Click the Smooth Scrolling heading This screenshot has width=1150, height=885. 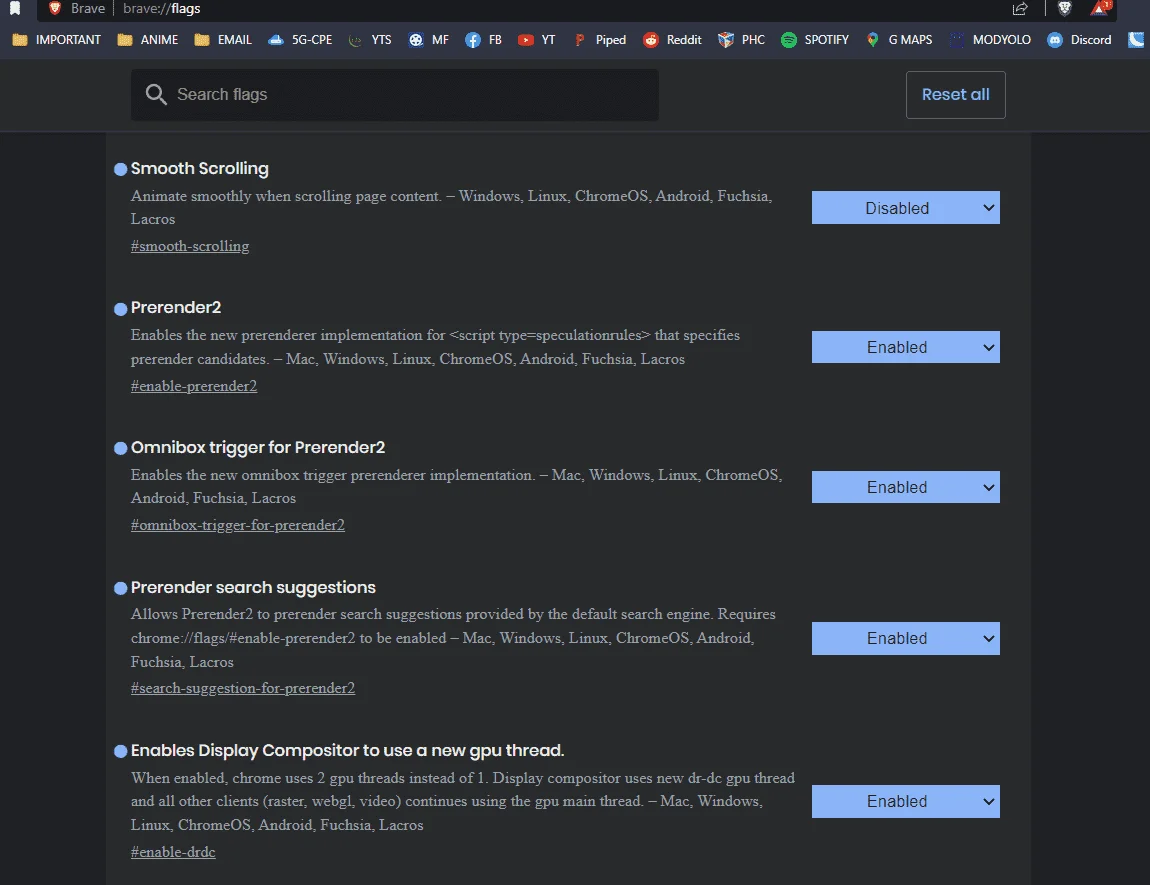click(x=199, y=169)
